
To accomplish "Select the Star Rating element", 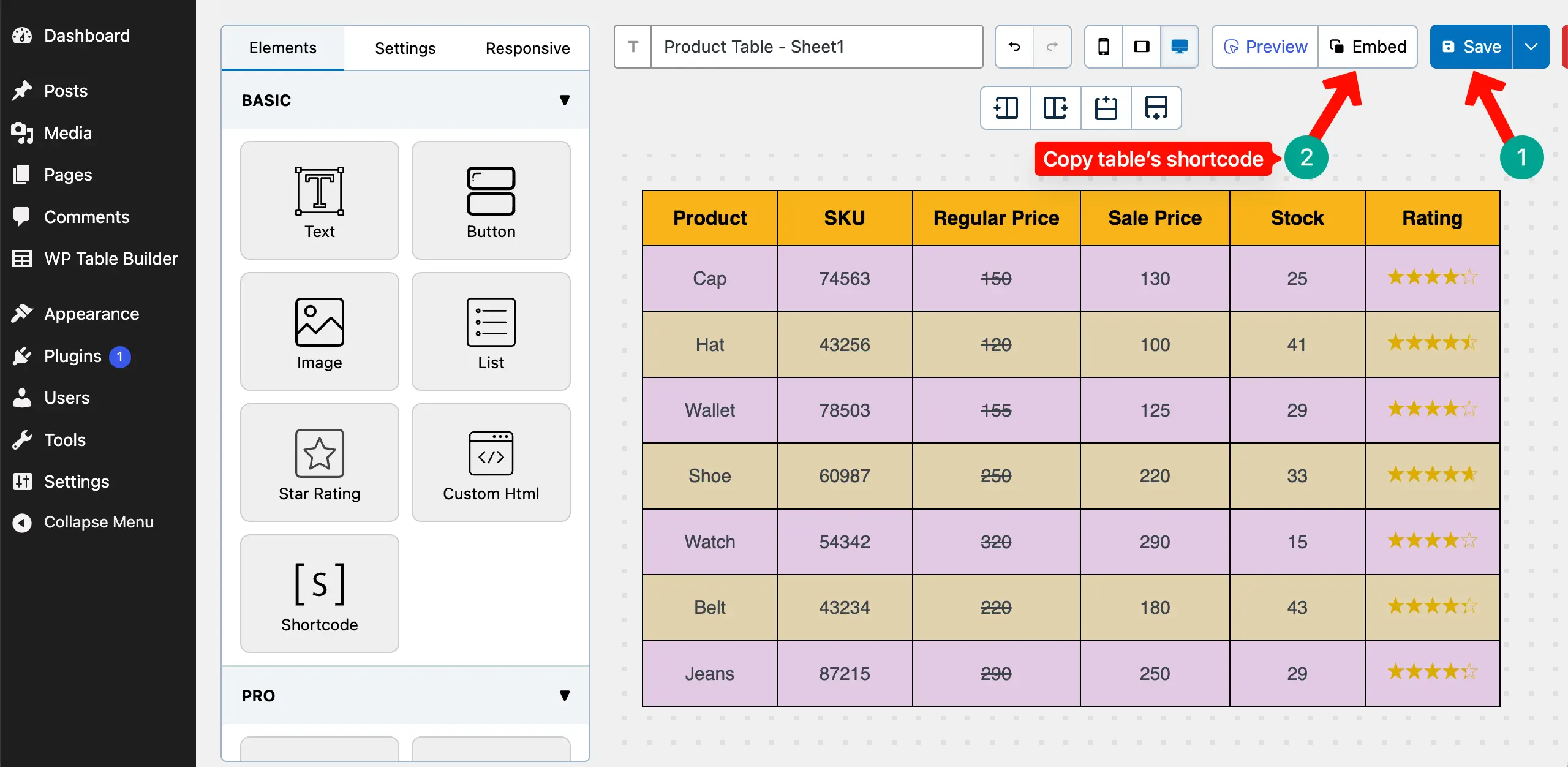I will (x=319, y=462).
